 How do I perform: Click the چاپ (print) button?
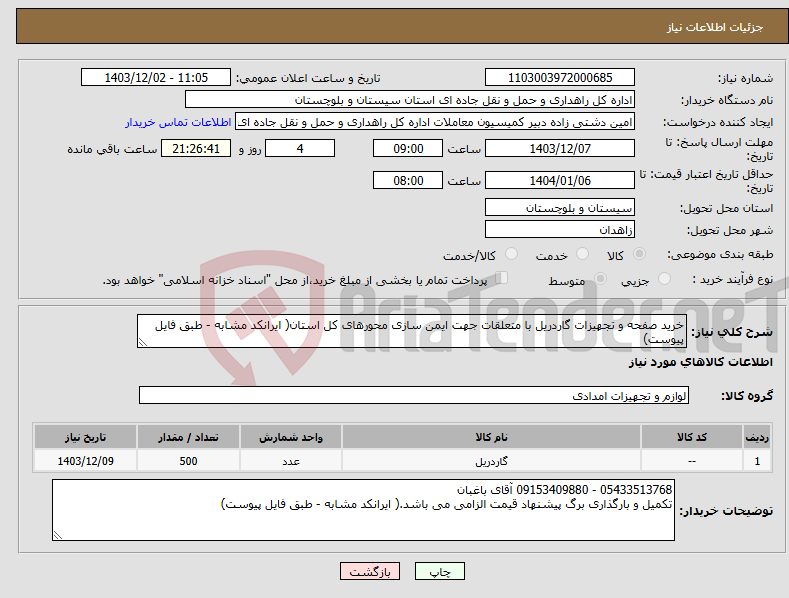click(439, 571)
